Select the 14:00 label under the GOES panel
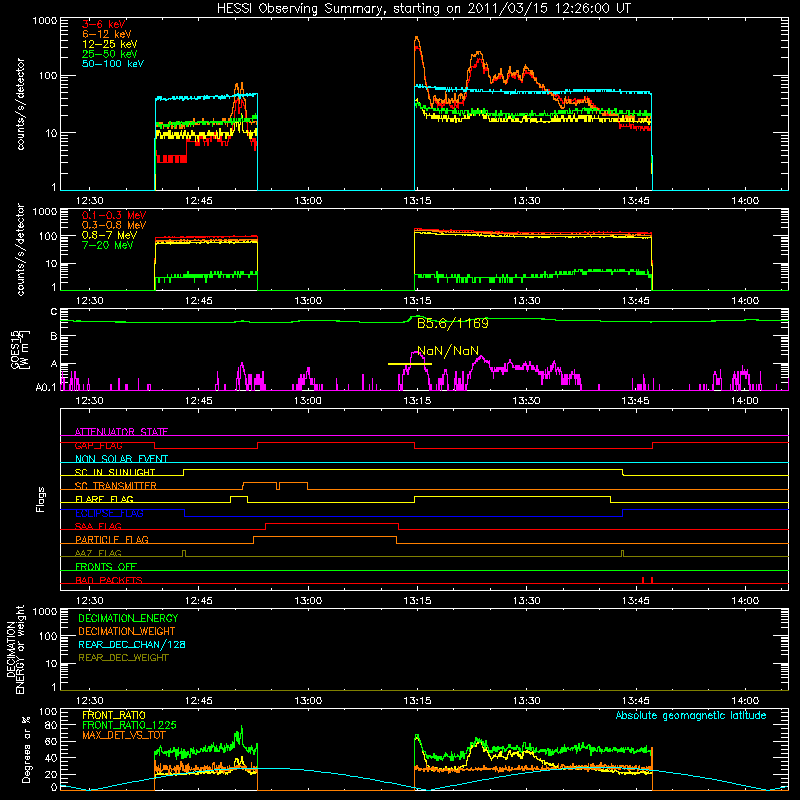Screen dimensions: 800x800 (x=745, y=401)
